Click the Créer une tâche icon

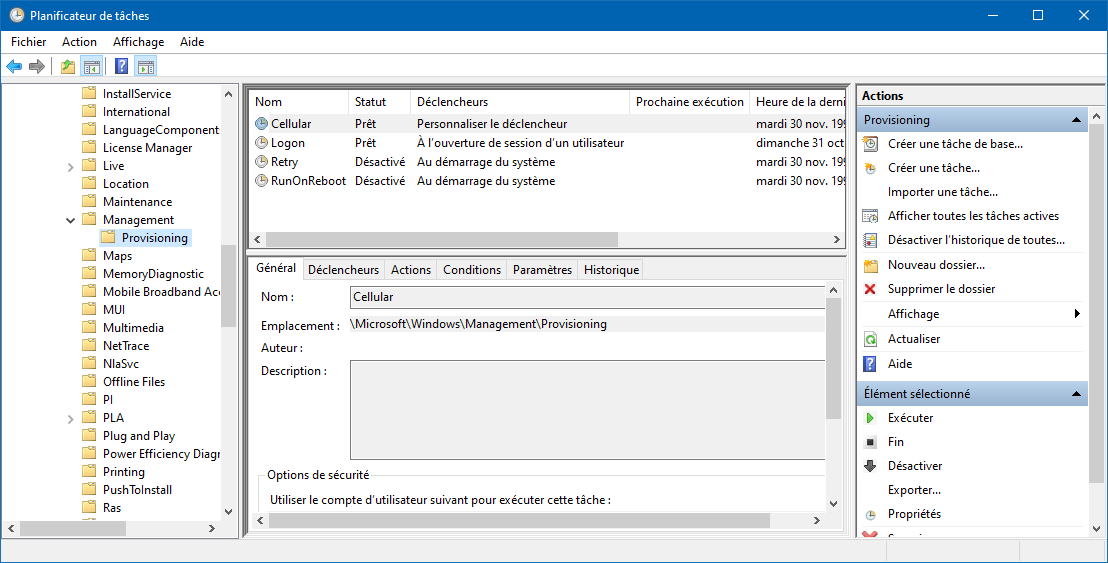coord(871,168)
